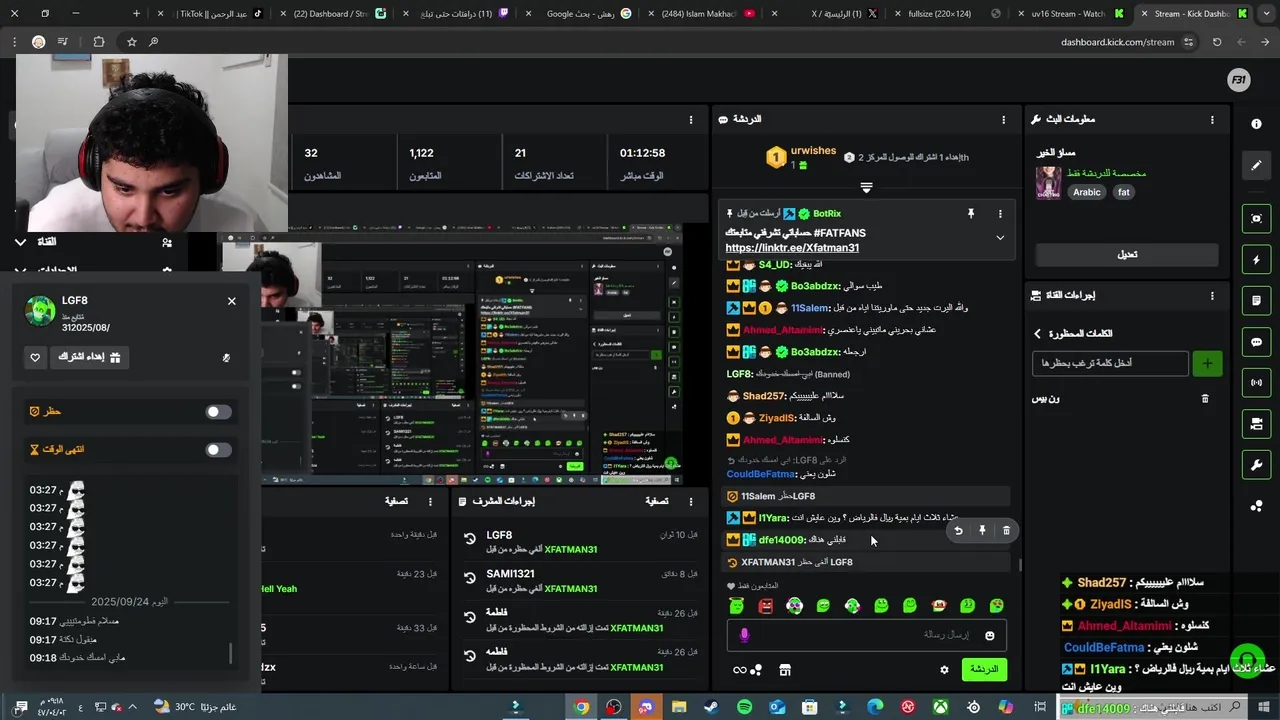
Task: Click the Edit stream info button
Action: 1127,255
